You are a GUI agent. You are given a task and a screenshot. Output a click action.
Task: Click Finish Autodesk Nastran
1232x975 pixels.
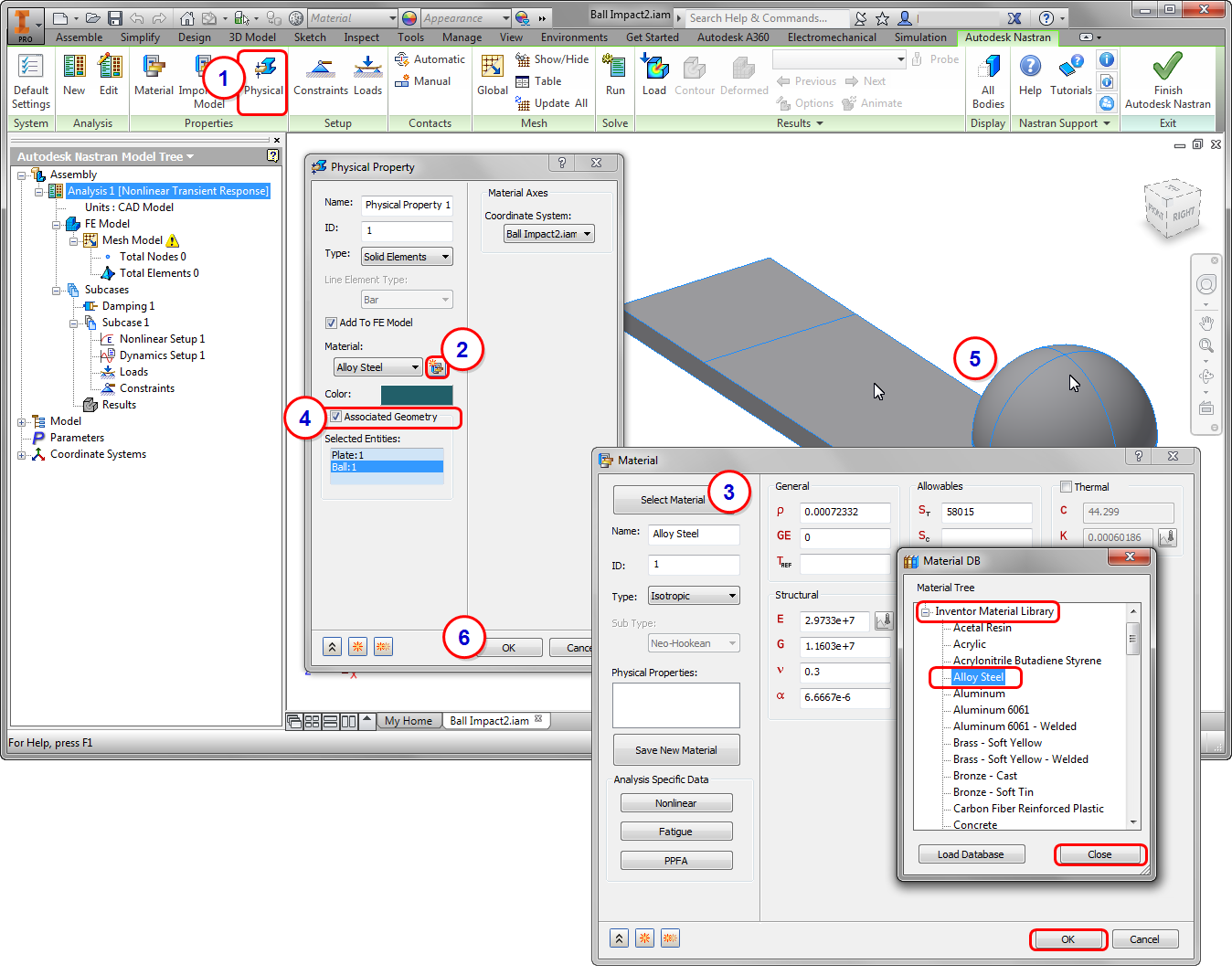click(x=1168, y=80)
